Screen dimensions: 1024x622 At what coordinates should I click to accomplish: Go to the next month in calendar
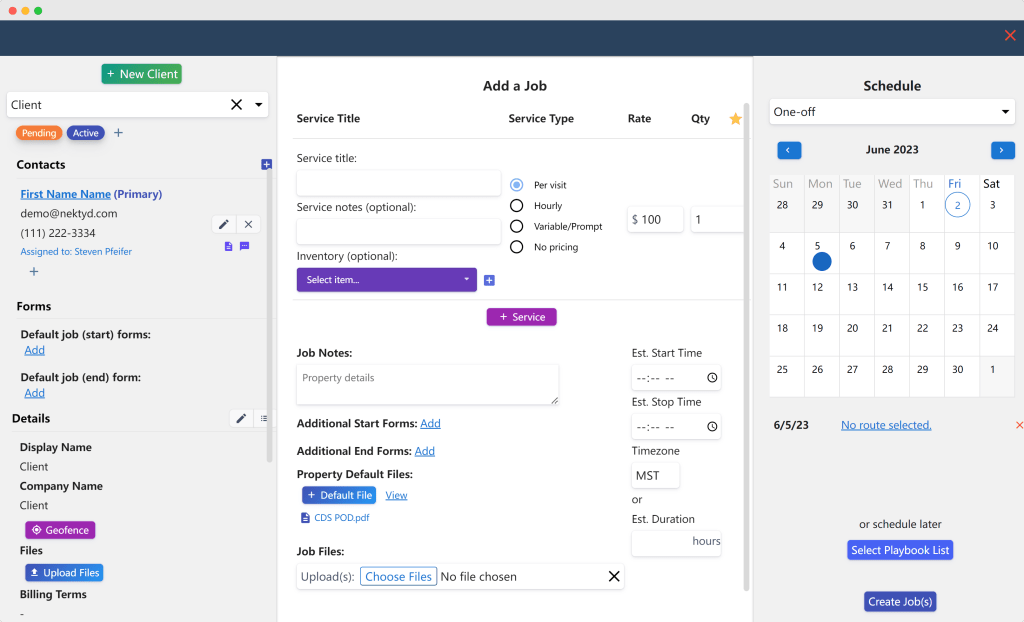(1002, 150)
